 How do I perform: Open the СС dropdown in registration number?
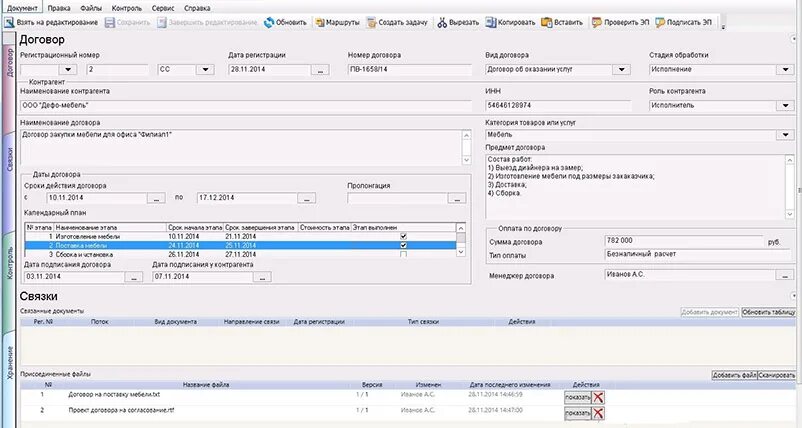(205, 70)
